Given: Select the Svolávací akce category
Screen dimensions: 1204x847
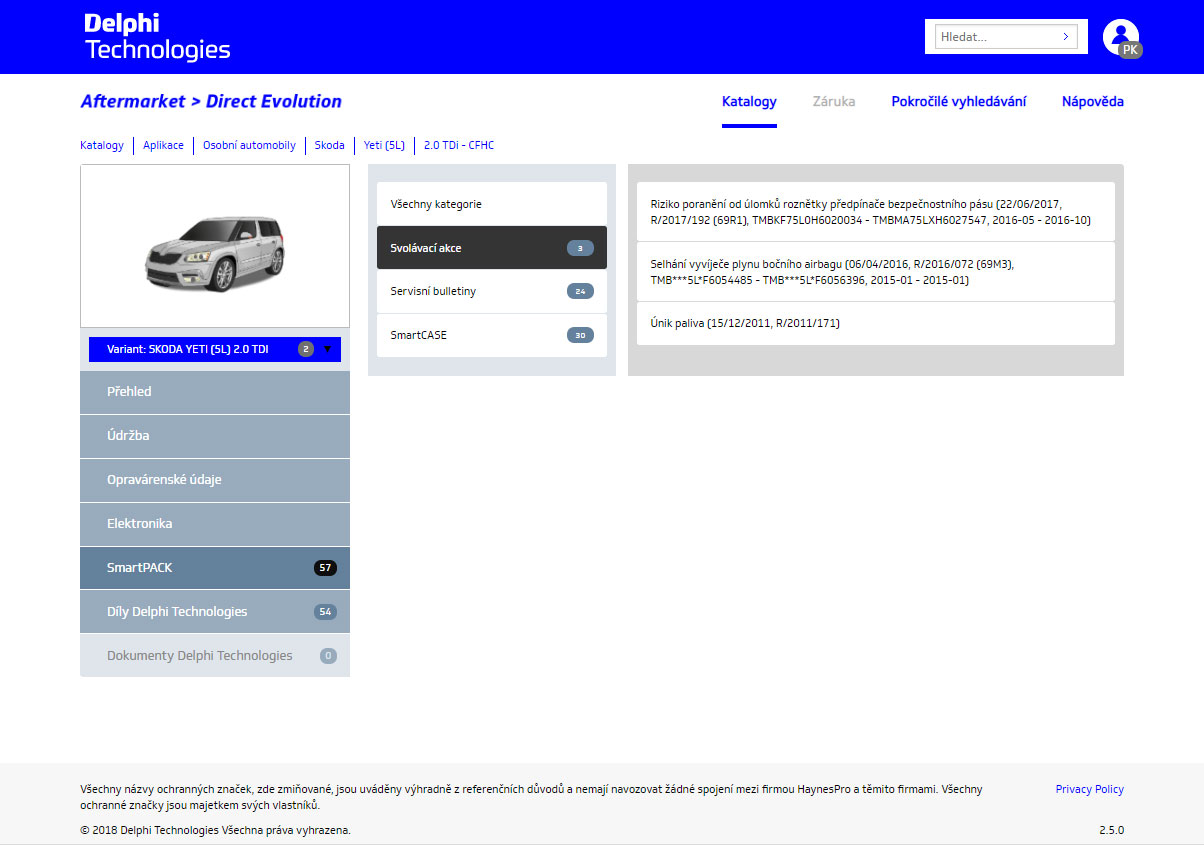Looking at the screenshot, I should click(x=492, y=248).
